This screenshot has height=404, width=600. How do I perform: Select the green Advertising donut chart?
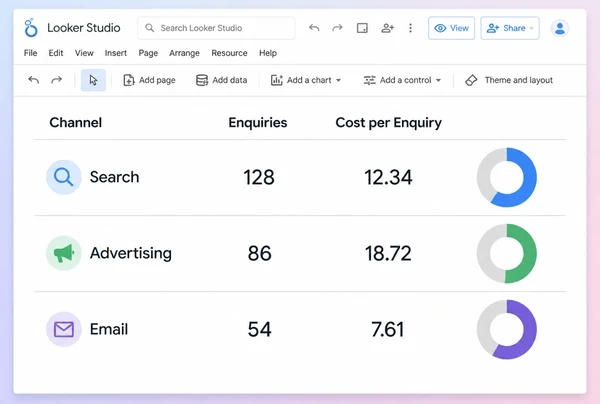(x=507, y=253)
